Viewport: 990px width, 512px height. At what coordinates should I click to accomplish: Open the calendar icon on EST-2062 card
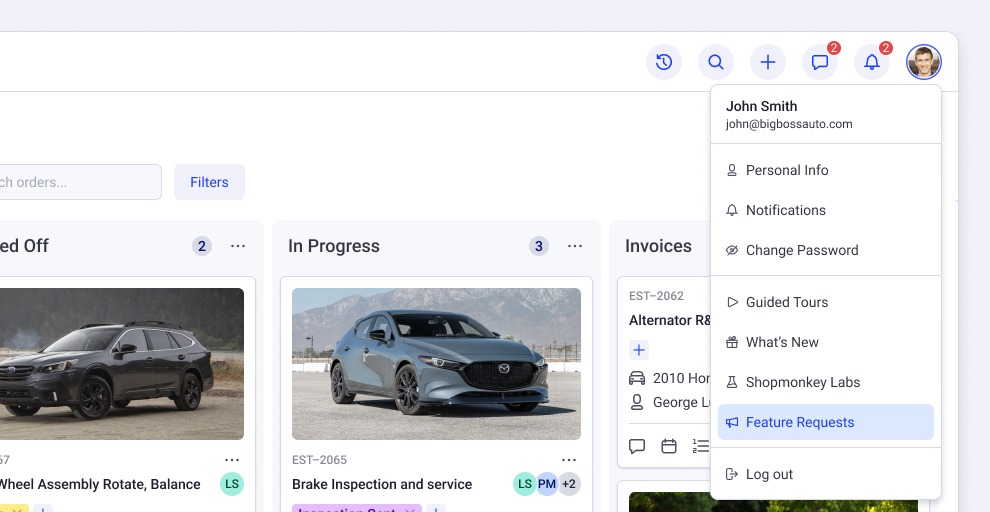[669, 446]
